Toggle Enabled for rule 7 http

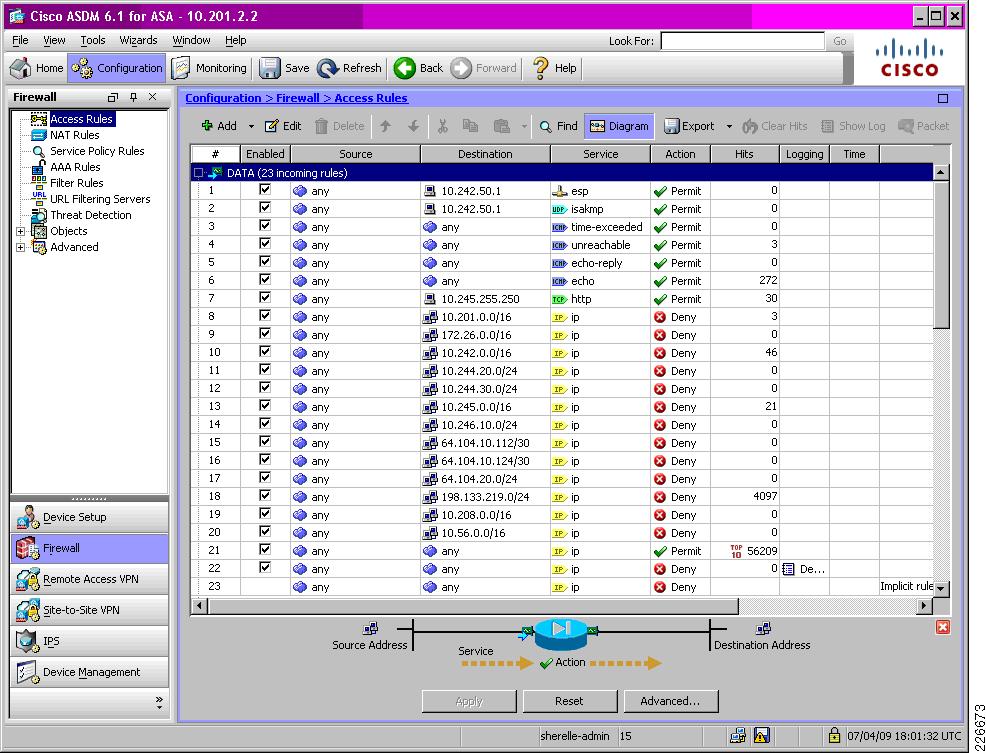coord(265,298)
